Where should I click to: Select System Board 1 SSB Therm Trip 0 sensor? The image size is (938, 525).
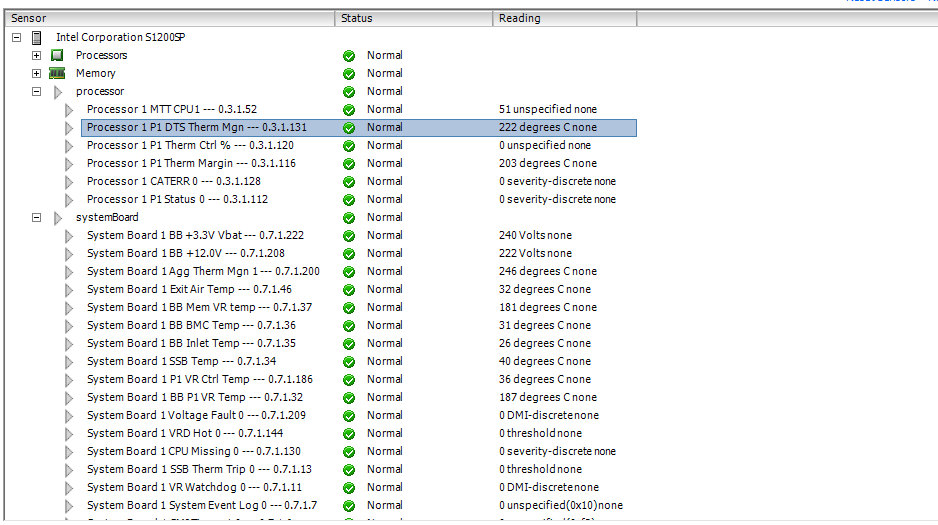199,469
